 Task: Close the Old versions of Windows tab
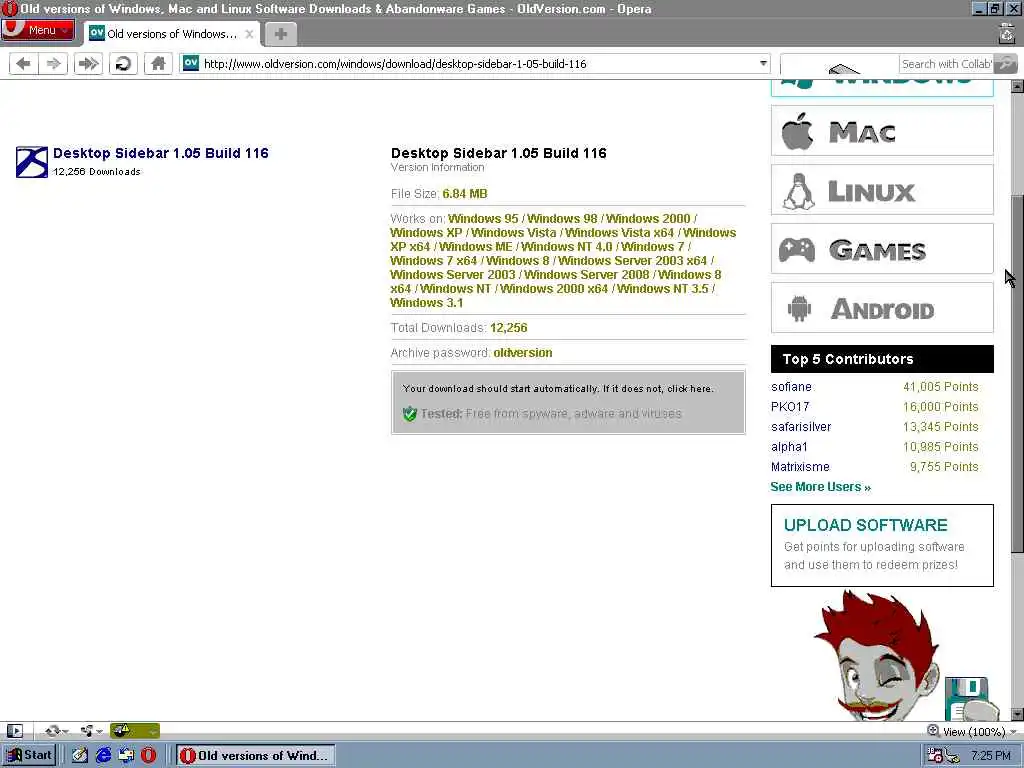point(249,34)
